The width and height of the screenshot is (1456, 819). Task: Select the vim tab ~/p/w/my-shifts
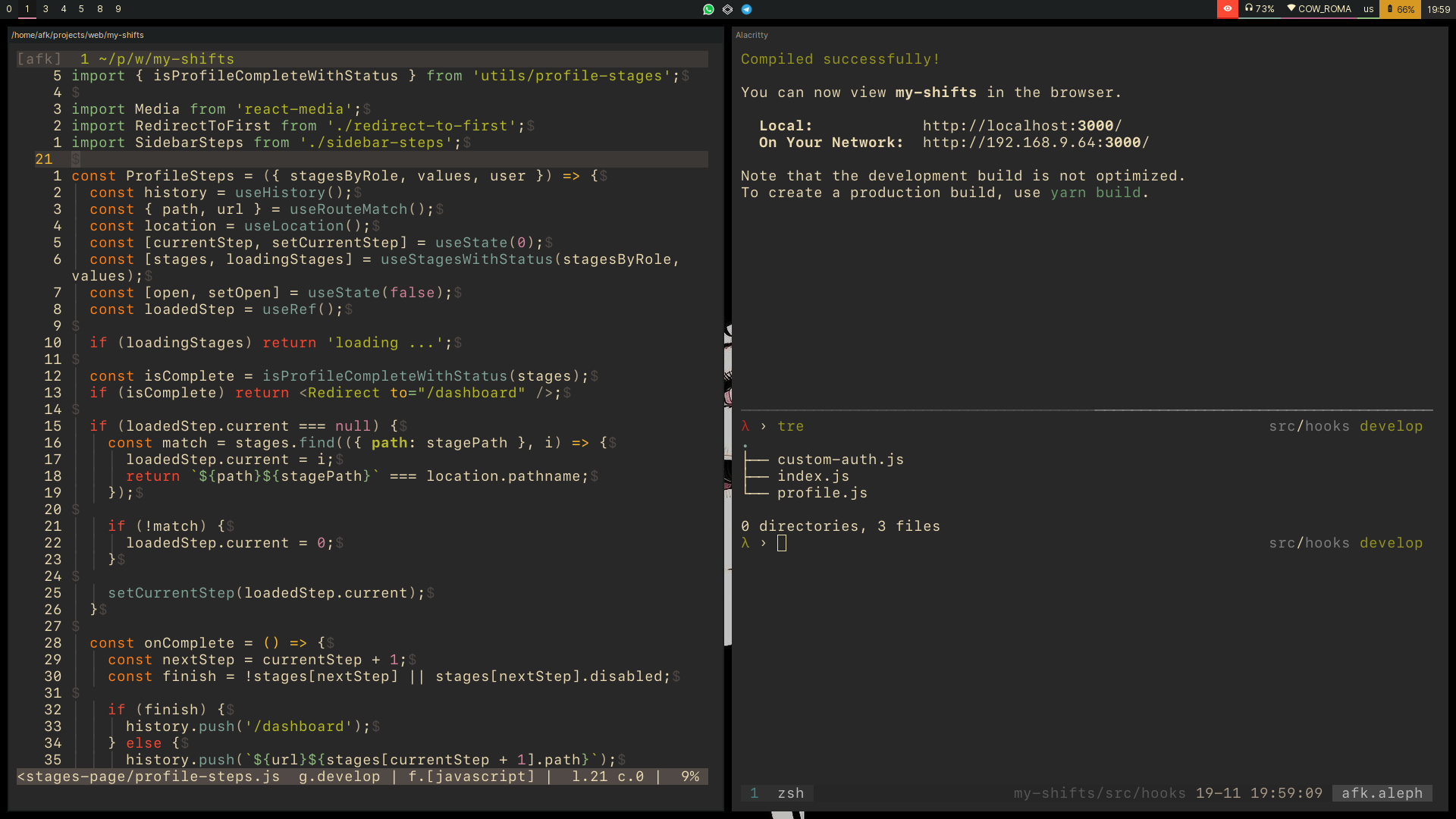pyautogui.click(x=157, y=59)
